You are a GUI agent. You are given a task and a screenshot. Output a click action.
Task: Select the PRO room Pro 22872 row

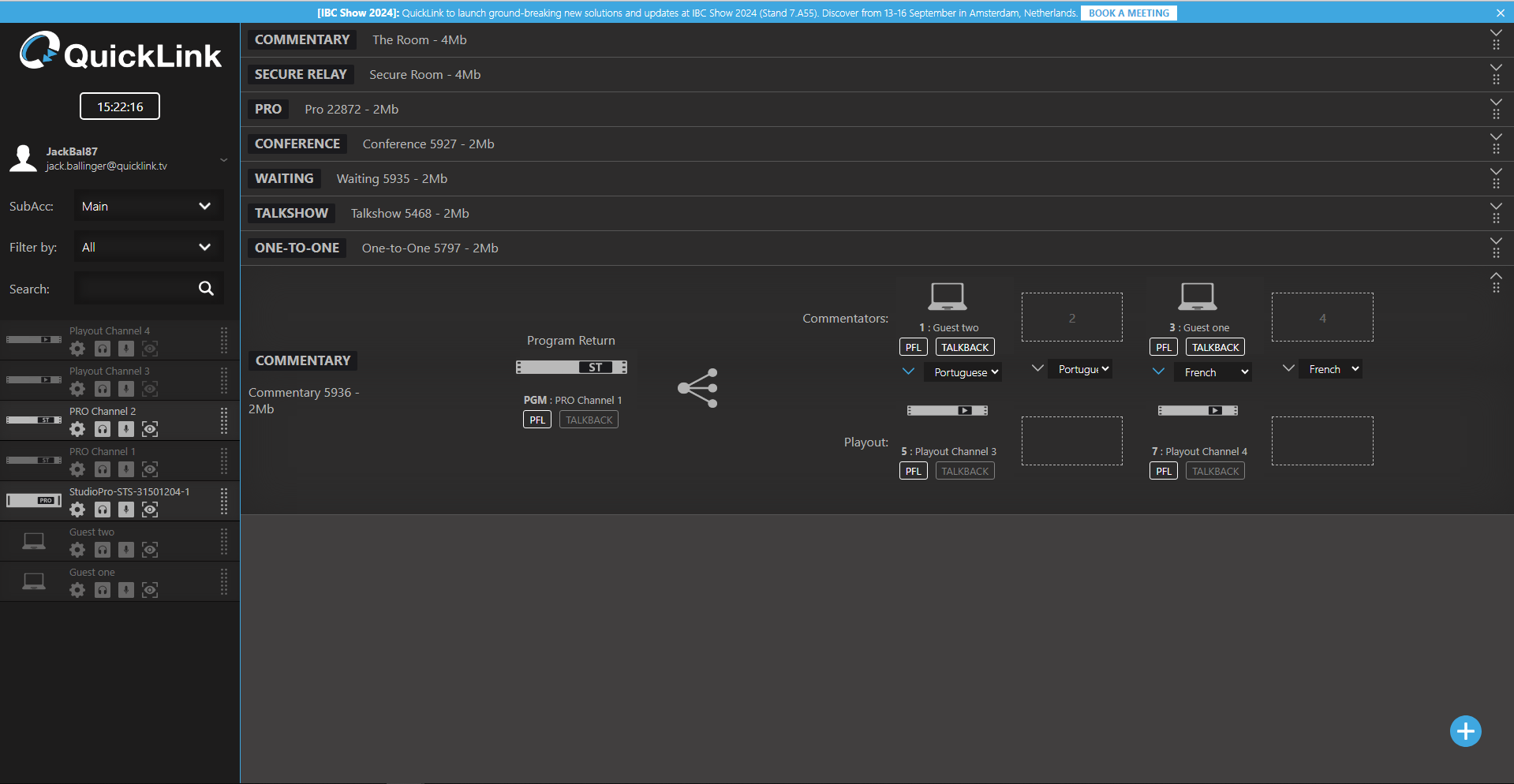click(x=877, y=110)
